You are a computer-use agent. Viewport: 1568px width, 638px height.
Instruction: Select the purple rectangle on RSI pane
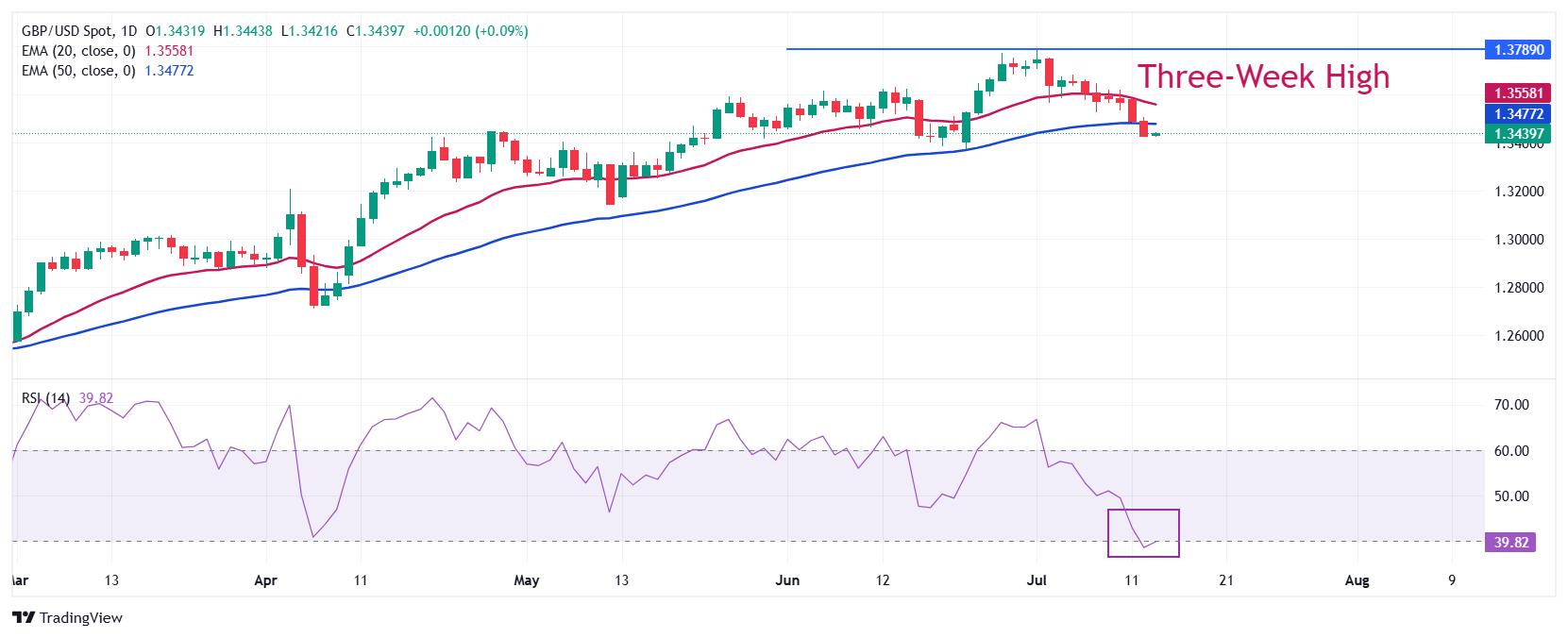1143,533
